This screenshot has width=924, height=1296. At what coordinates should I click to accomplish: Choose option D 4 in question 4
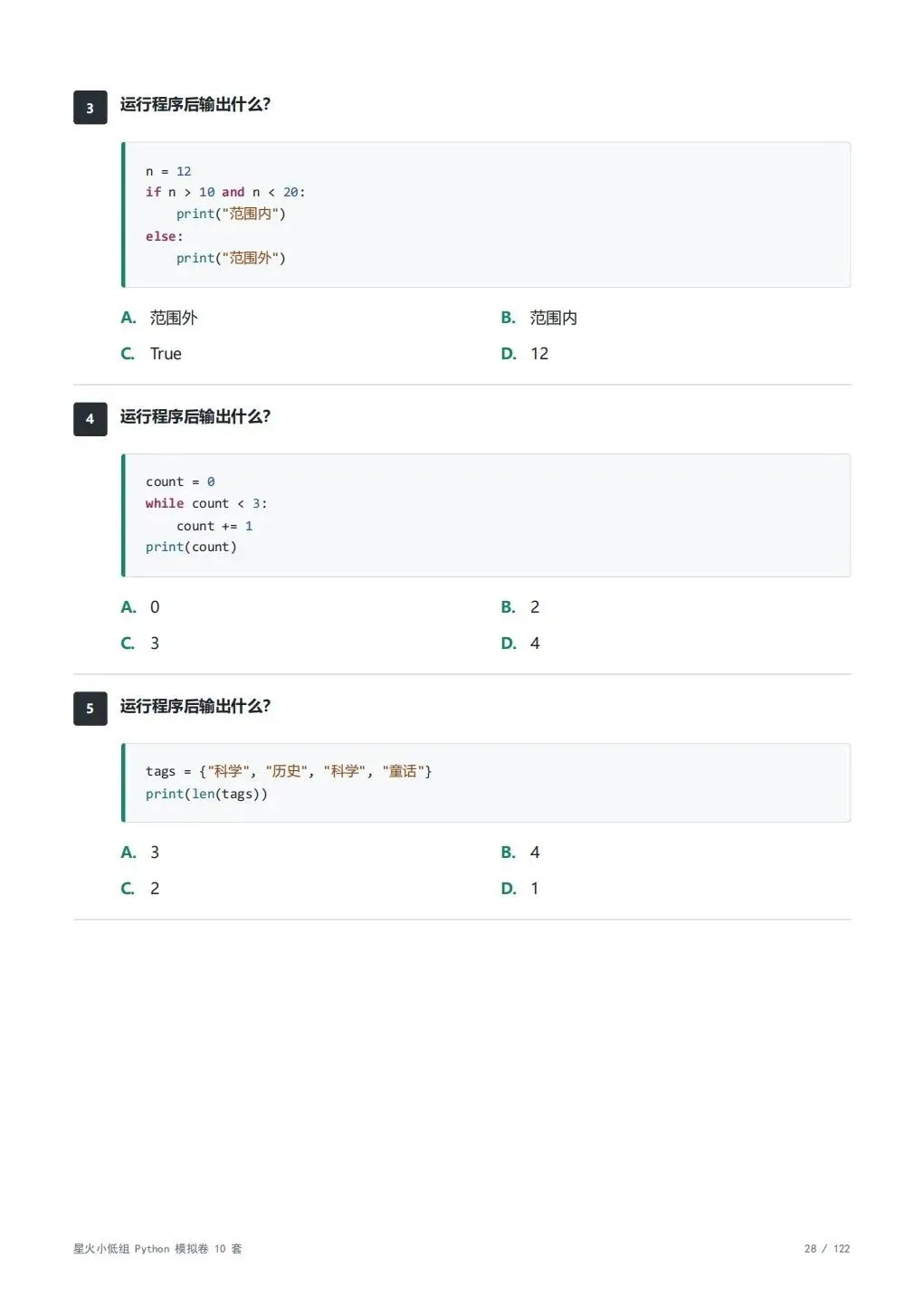point(520,643)
